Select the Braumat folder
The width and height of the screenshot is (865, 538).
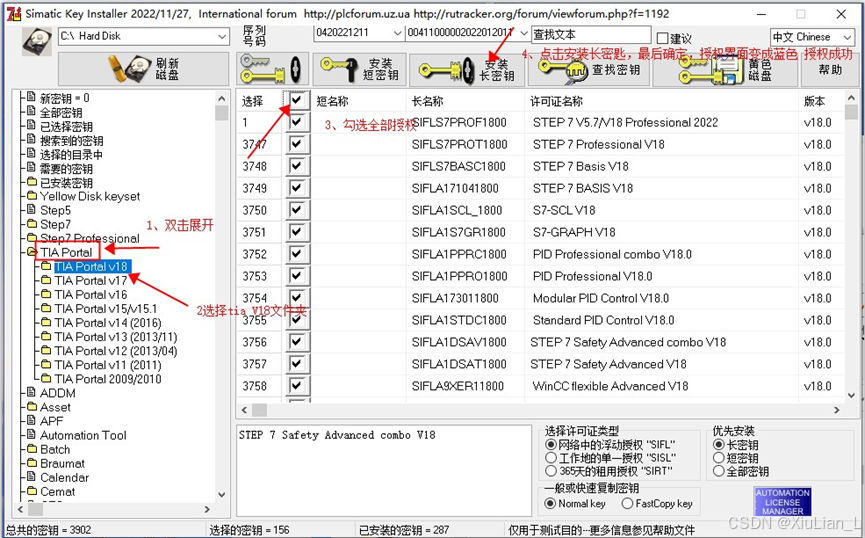click(62, 464)
